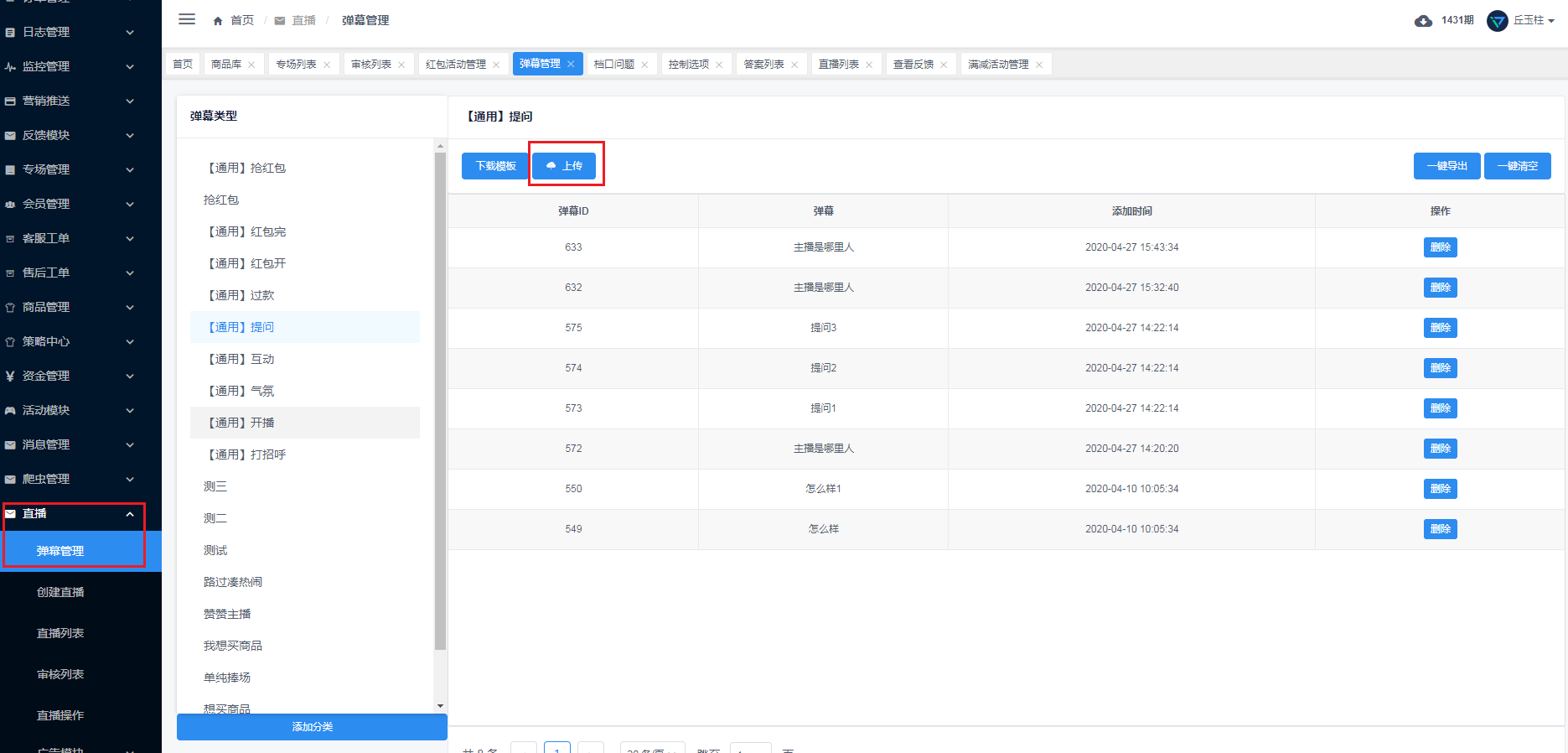The image size is (1568, 753).
Task: Close the active 弹幕管理 tab
Action: (571, 64)
